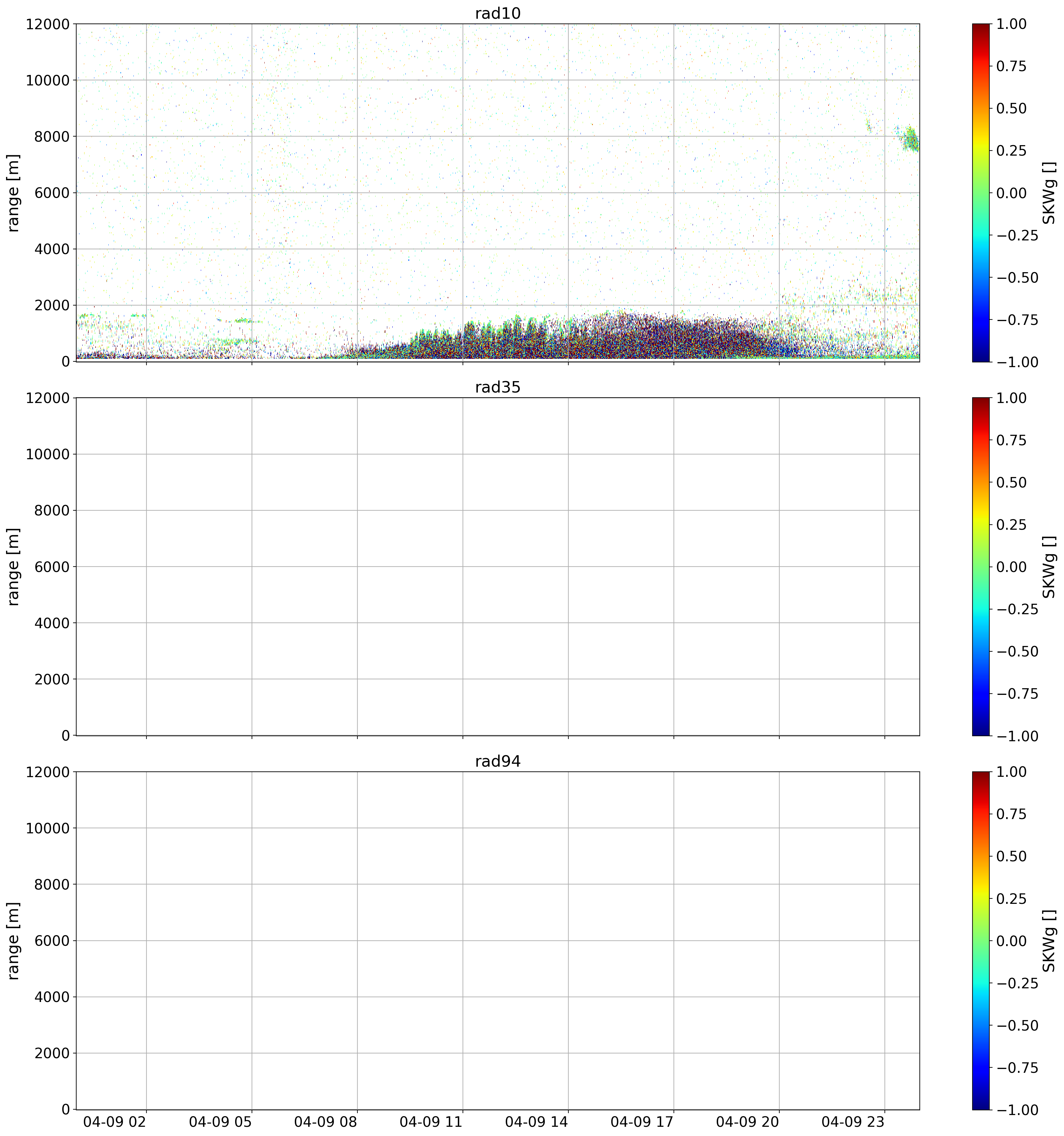Screen dimensions: 1064x1136
Task: Click the 8000 range tick of rad35
Action: pos(51,510)
